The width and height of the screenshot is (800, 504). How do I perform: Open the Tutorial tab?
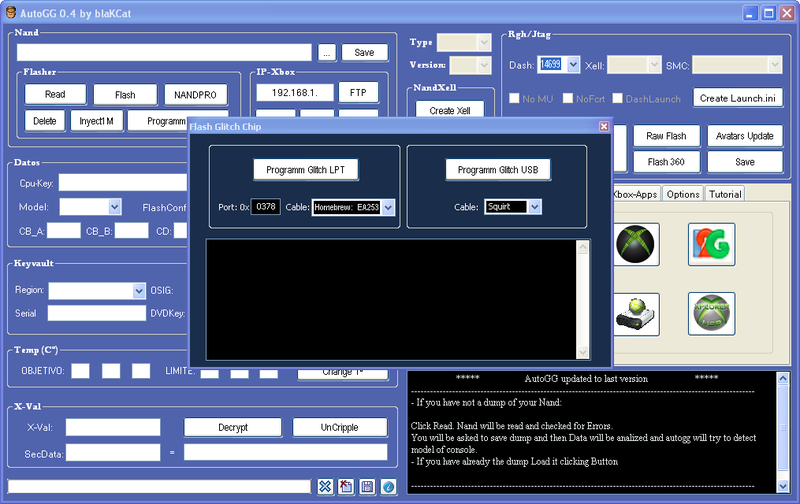(x=725, y=194)
